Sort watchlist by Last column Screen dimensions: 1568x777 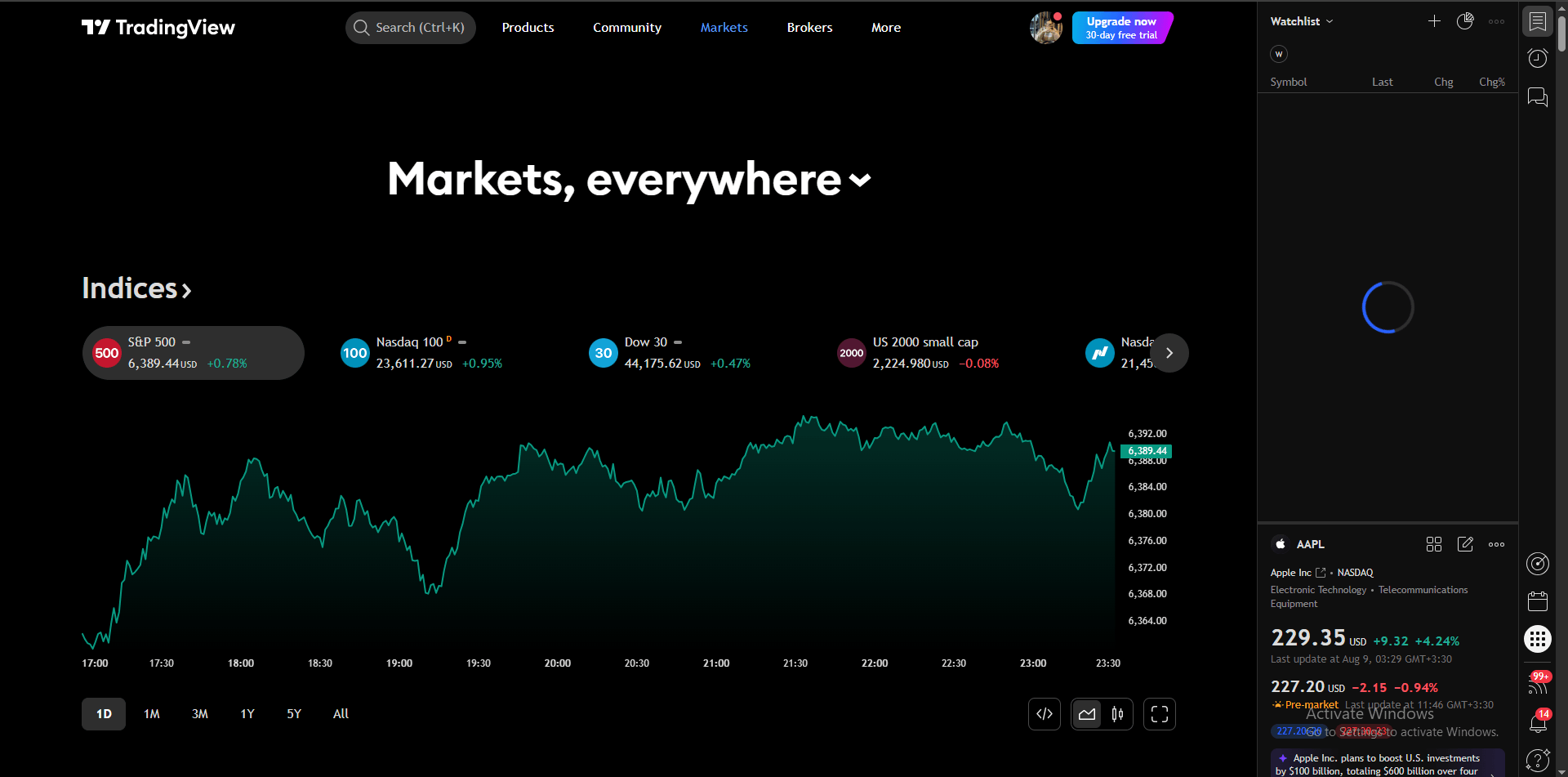pos(1383,82)
